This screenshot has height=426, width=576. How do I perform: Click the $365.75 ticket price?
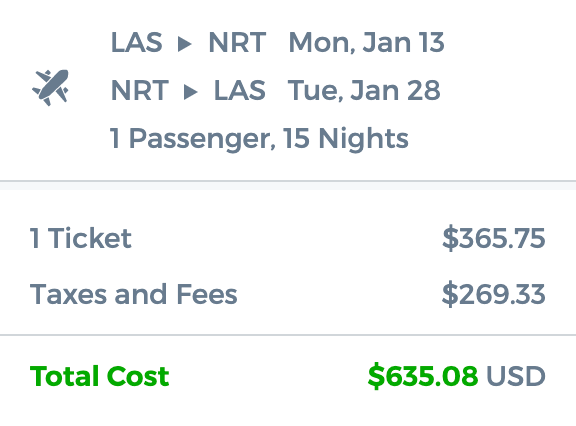(x=493, y=238)
